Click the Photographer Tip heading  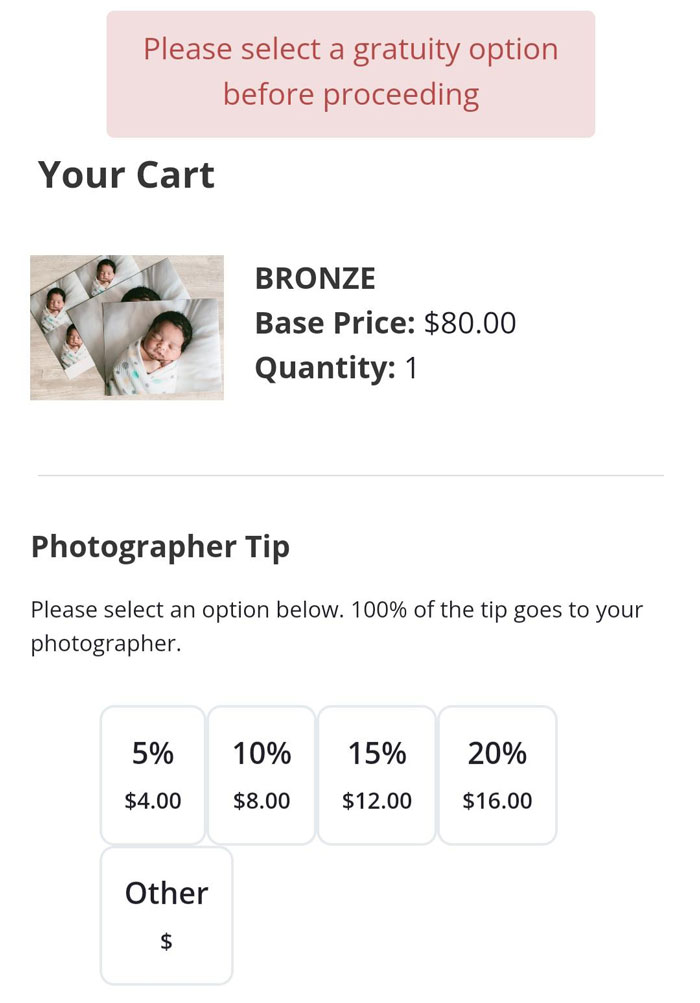(160, 547)
